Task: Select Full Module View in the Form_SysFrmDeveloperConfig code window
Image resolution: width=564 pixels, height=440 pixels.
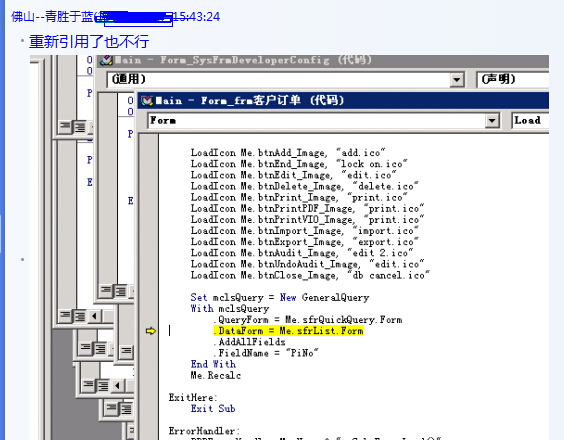Action: [120, 291]
